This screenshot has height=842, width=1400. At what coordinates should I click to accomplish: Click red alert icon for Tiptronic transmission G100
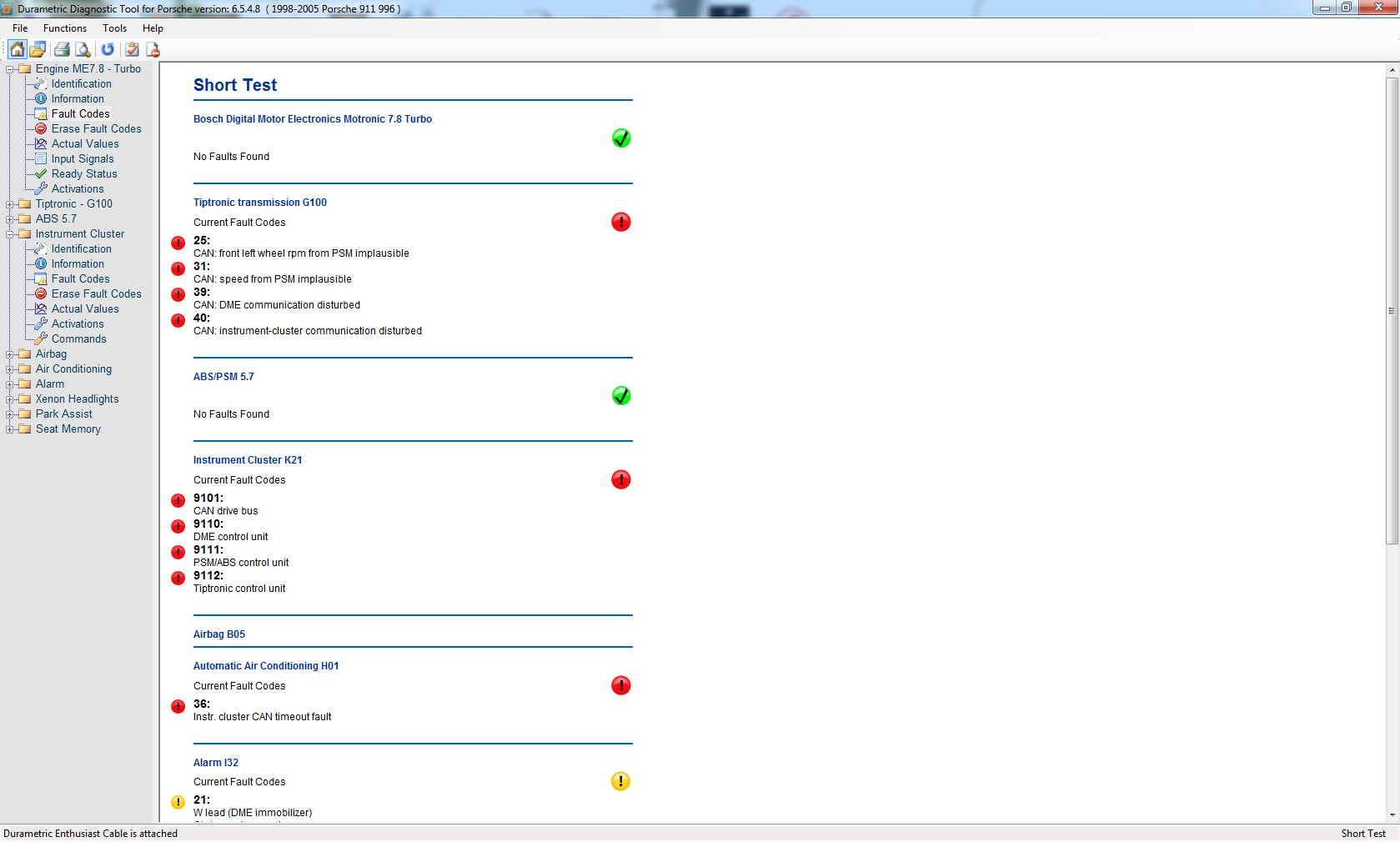coord(621,222)
